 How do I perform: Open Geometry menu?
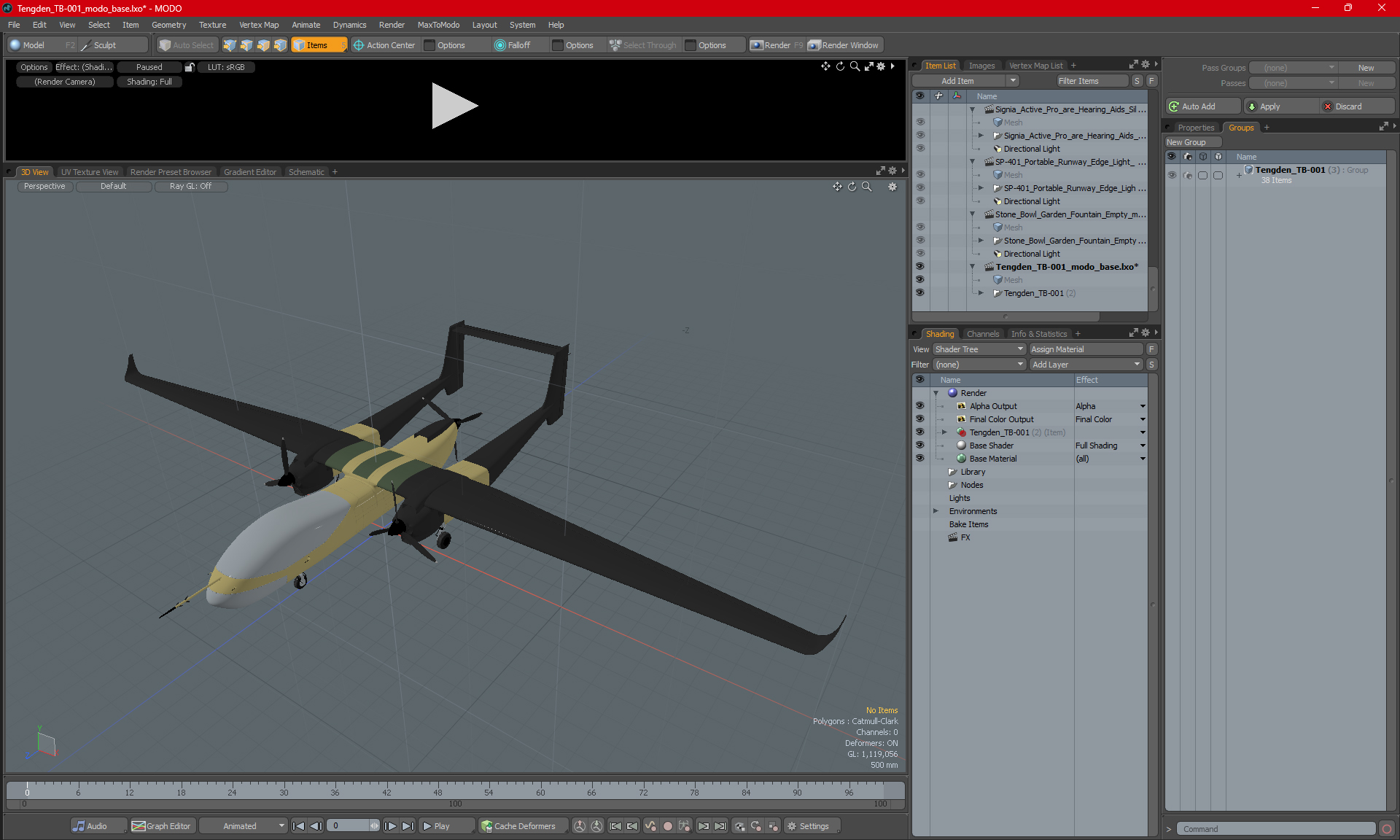pyautogui.click(x=168, y=25)
